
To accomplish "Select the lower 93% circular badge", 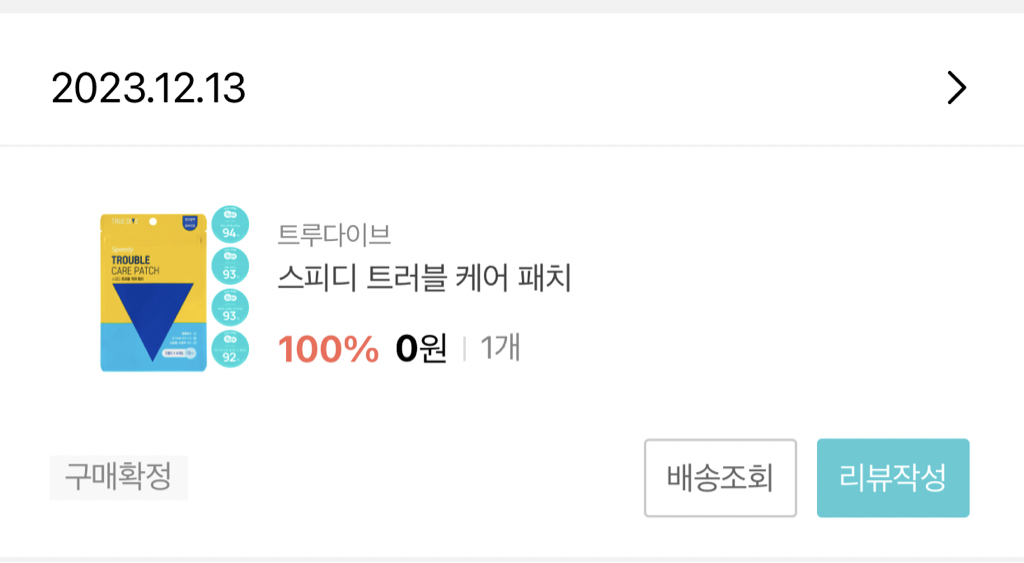I will coord(231,309).
